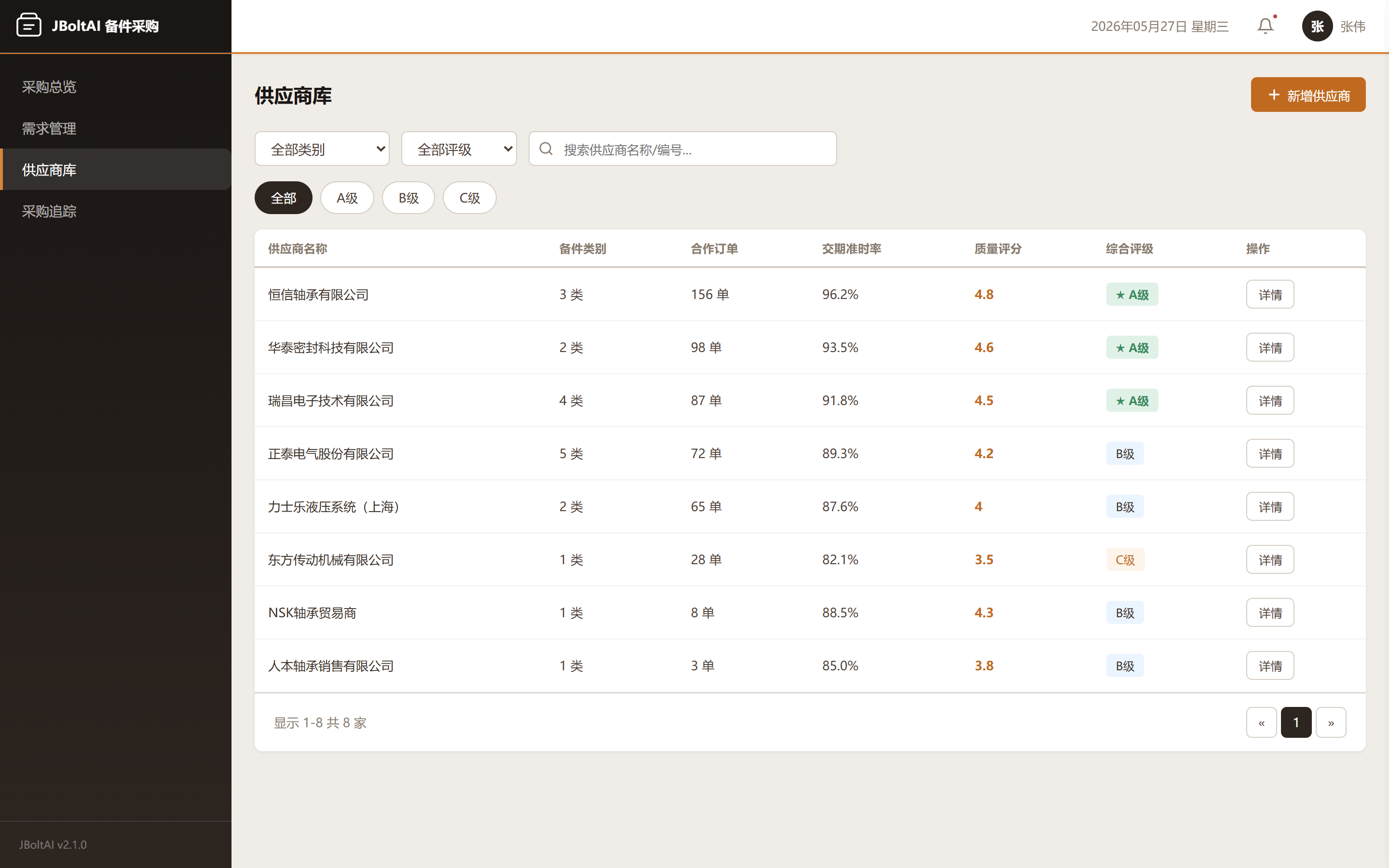Click the 供应商库 page heading
This screenshot has height=868, width=1389.
coord(293,96)
